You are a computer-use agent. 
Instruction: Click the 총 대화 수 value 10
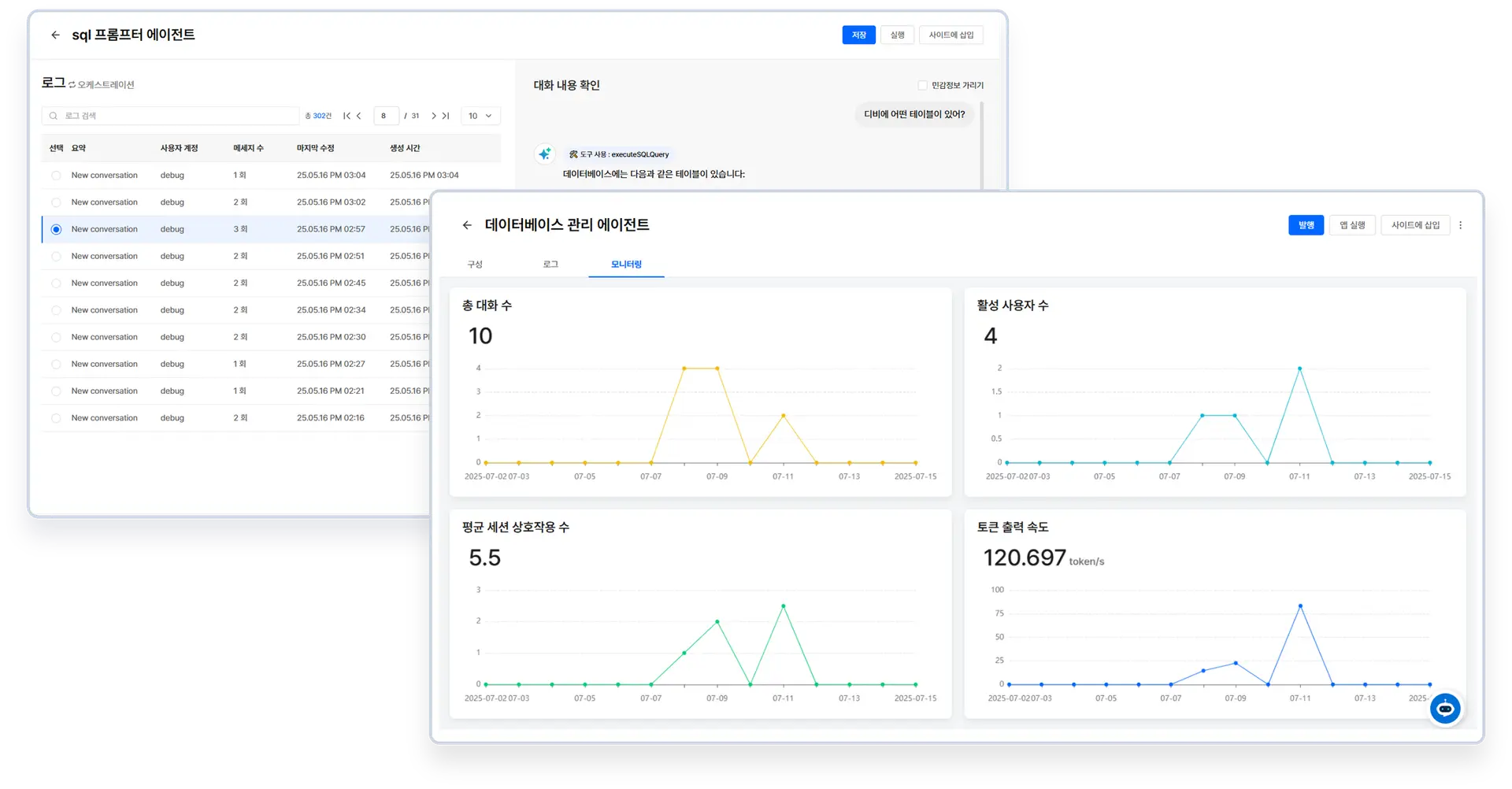point(480,336)
